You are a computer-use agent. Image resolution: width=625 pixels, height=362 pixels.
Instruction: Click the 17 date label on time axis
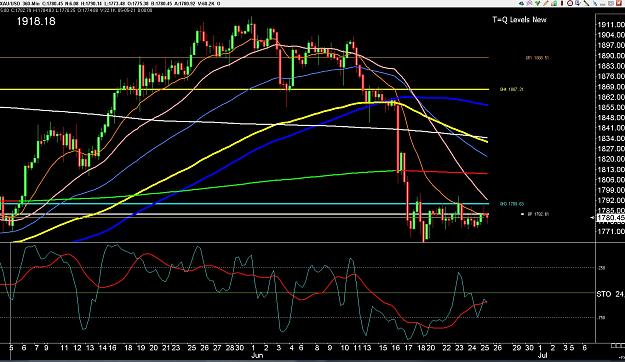tap(408, 348)
